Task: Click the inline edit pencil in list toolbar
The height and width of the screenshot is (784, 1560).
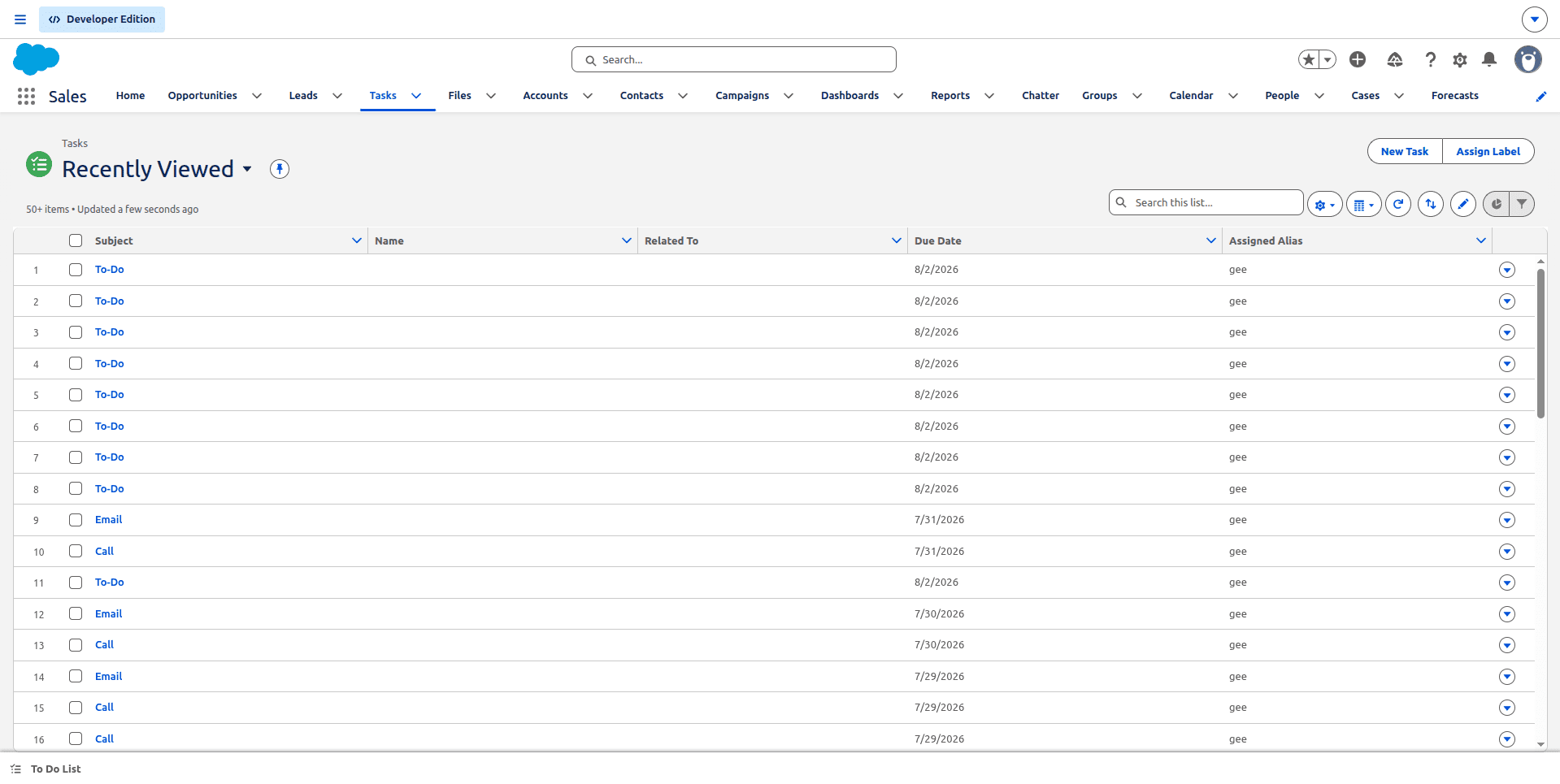Action: (1463, 204)
